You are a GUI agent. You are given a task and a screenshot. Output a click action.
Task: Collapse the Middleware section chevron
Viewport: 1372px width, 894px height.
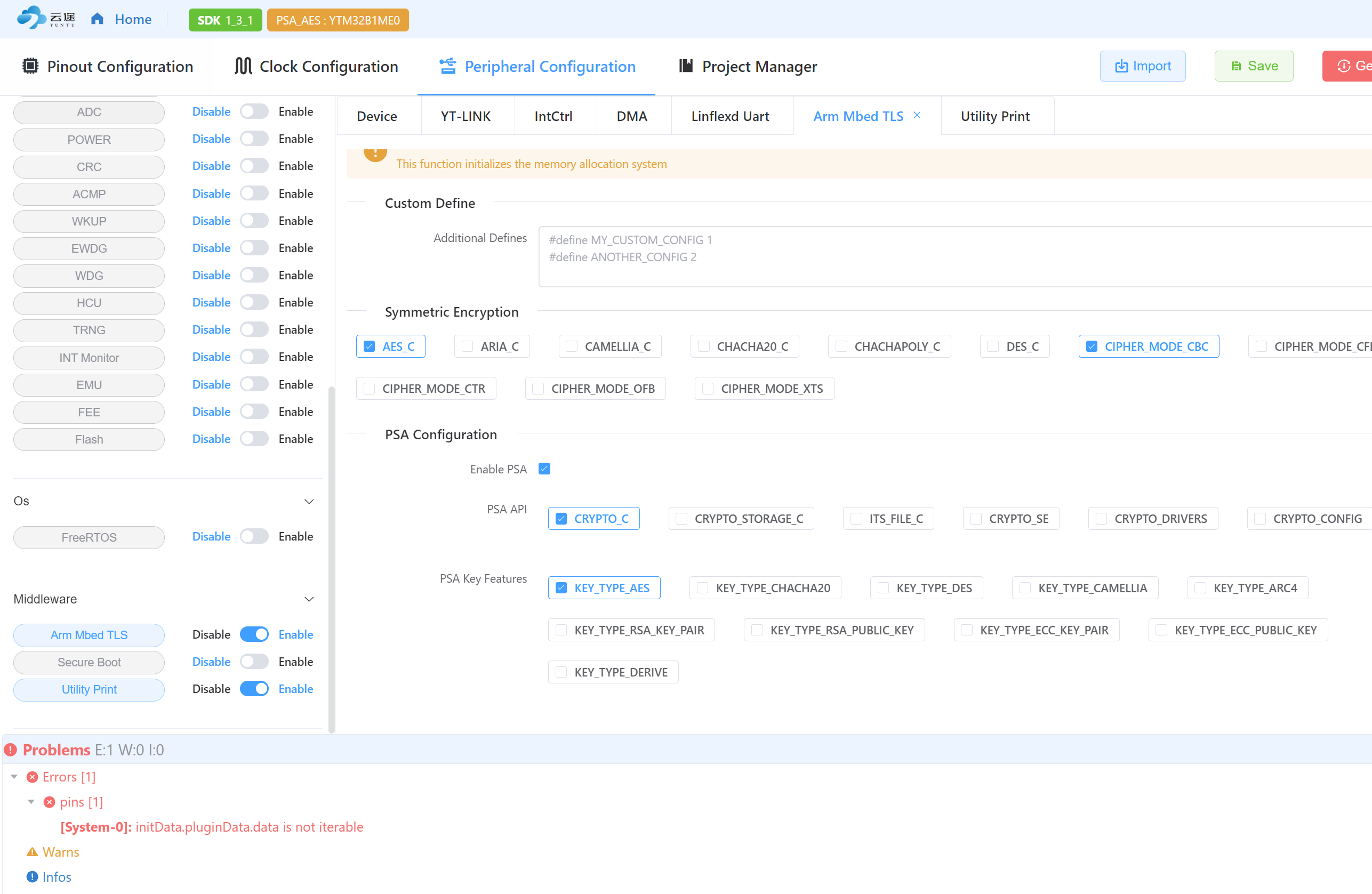pos(309,599)
